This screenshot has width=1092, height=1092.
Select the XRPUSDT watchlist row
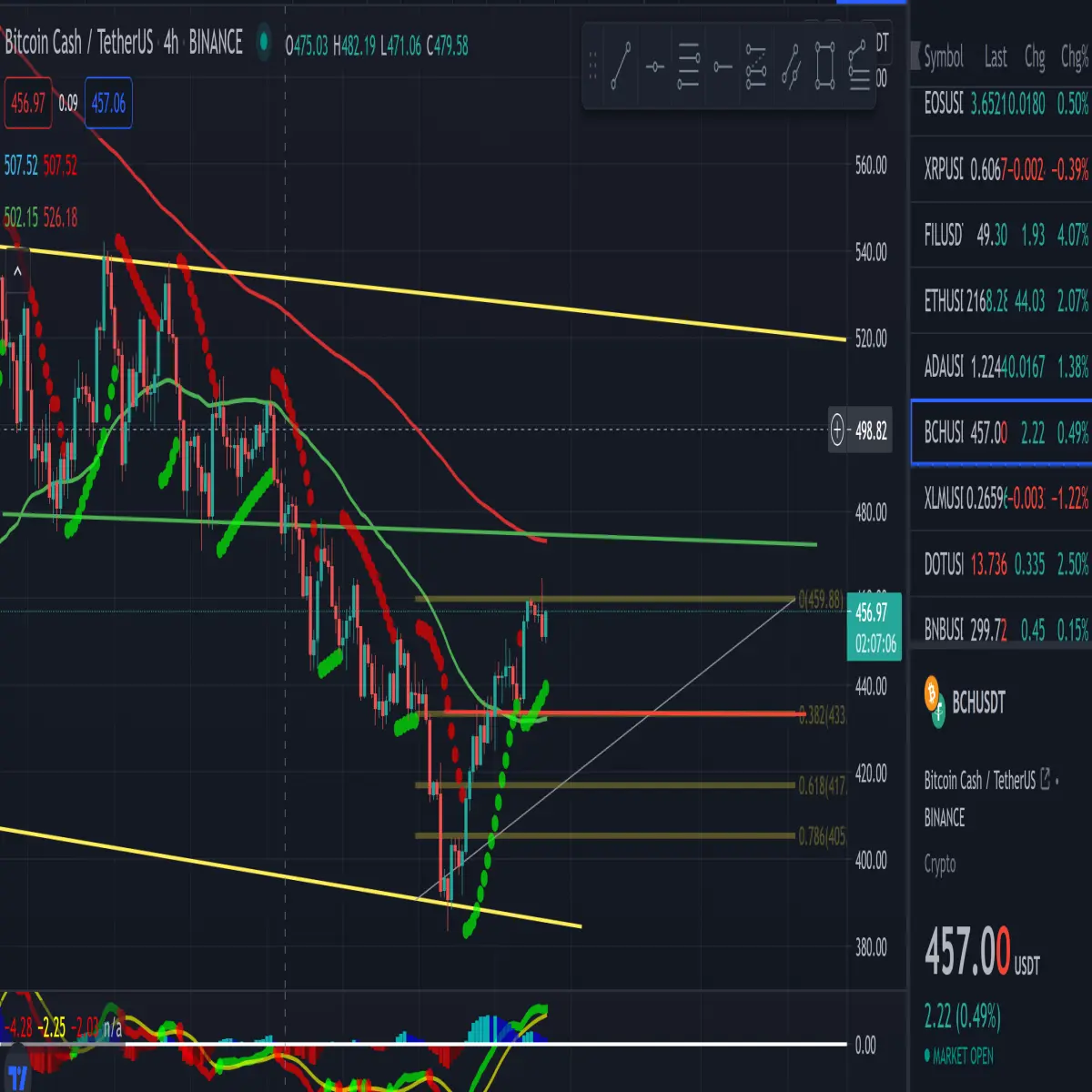click(1001, 169)
